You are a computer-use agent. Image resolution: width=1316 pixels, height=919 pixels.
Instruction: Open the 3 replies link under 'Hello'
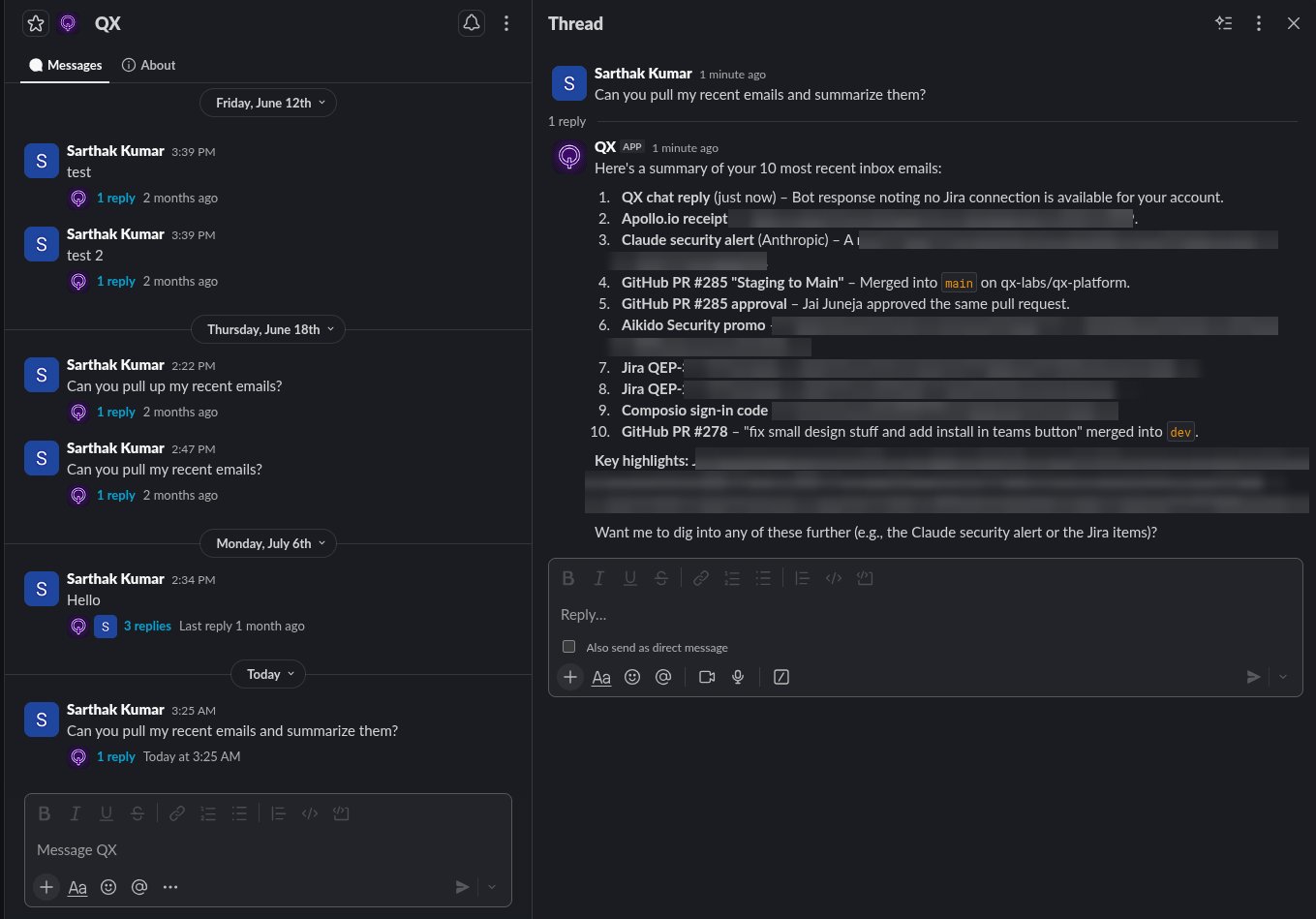pos(147,626)
